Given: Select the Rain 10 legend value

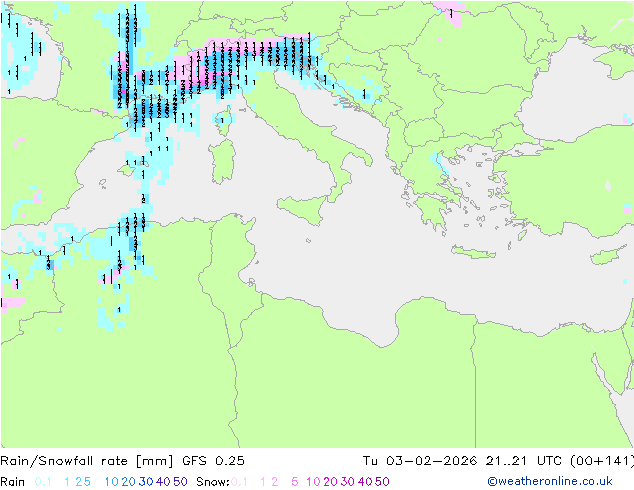Looking at the screenshot, I should (112, 482).
